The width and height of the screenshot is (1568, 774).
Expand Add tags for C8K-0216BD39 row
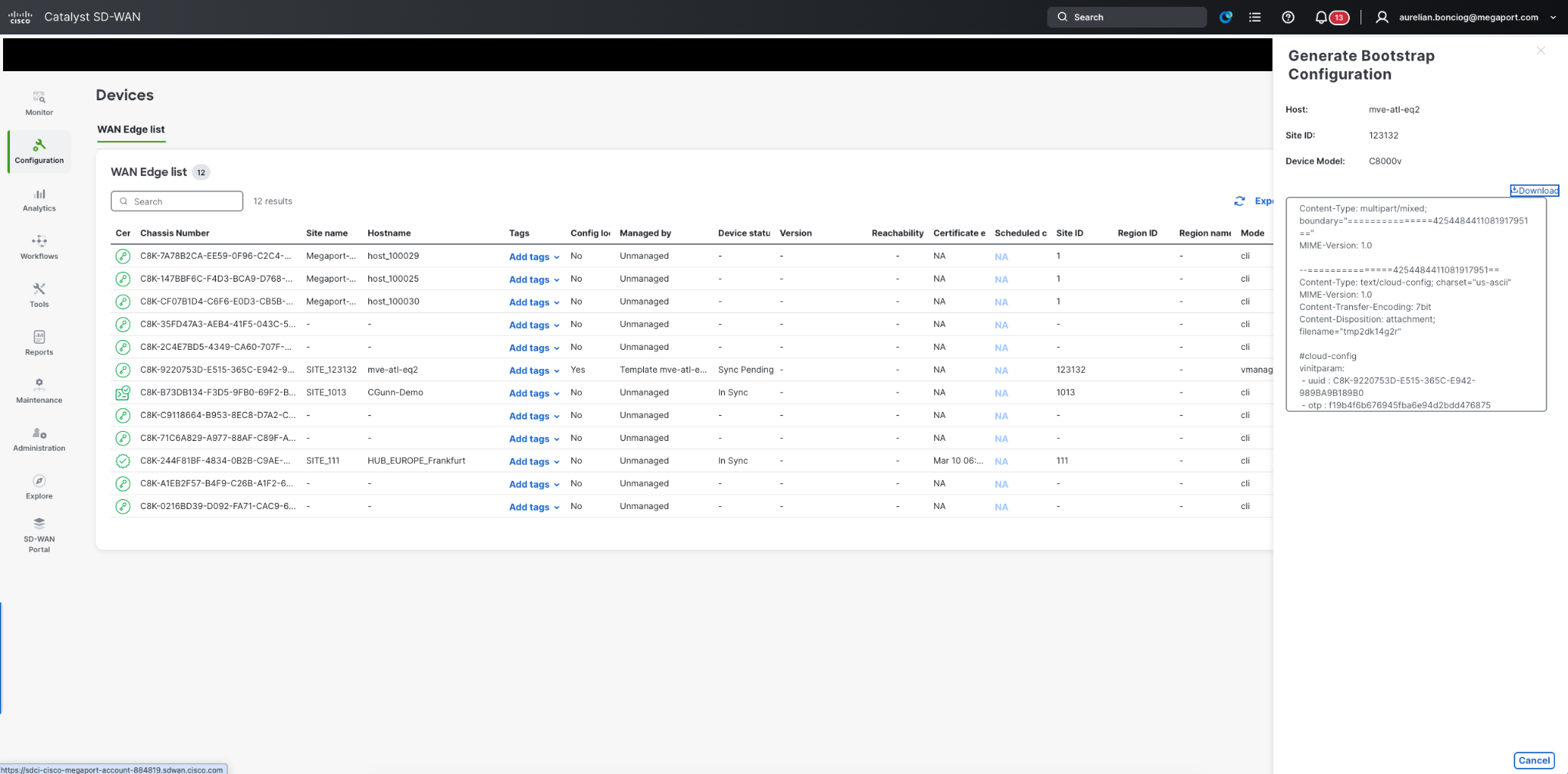pos(534,507)
